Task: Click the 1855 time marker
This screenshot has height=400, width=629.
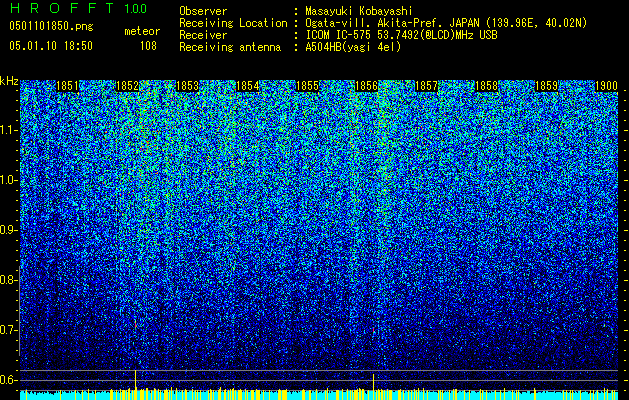Action: click(307, 86)
